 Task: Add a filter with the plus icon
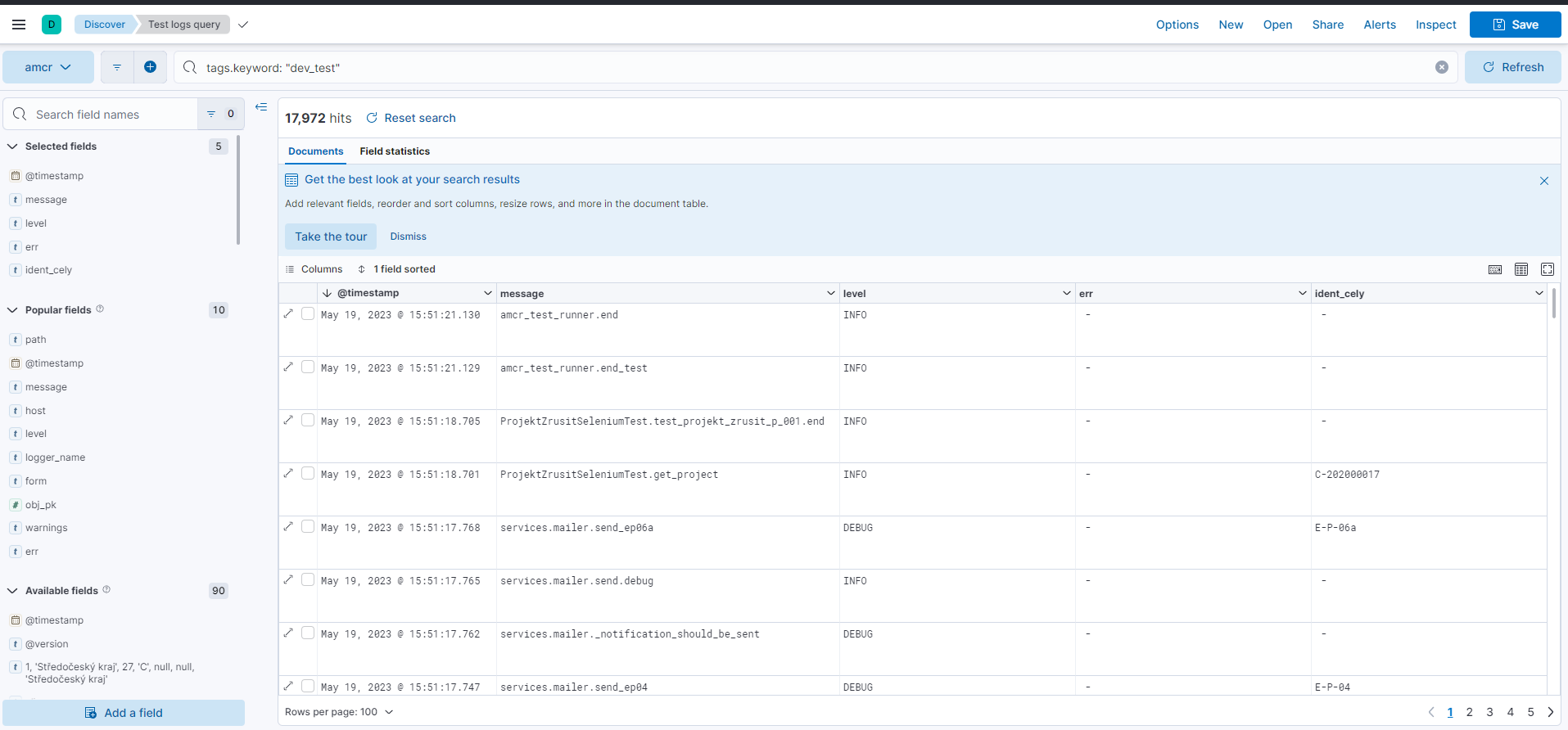tap(150, 67)
